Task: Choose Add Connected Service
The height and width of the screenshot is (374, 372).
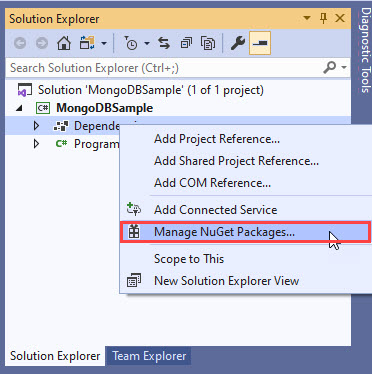Action: pos(215,210)
